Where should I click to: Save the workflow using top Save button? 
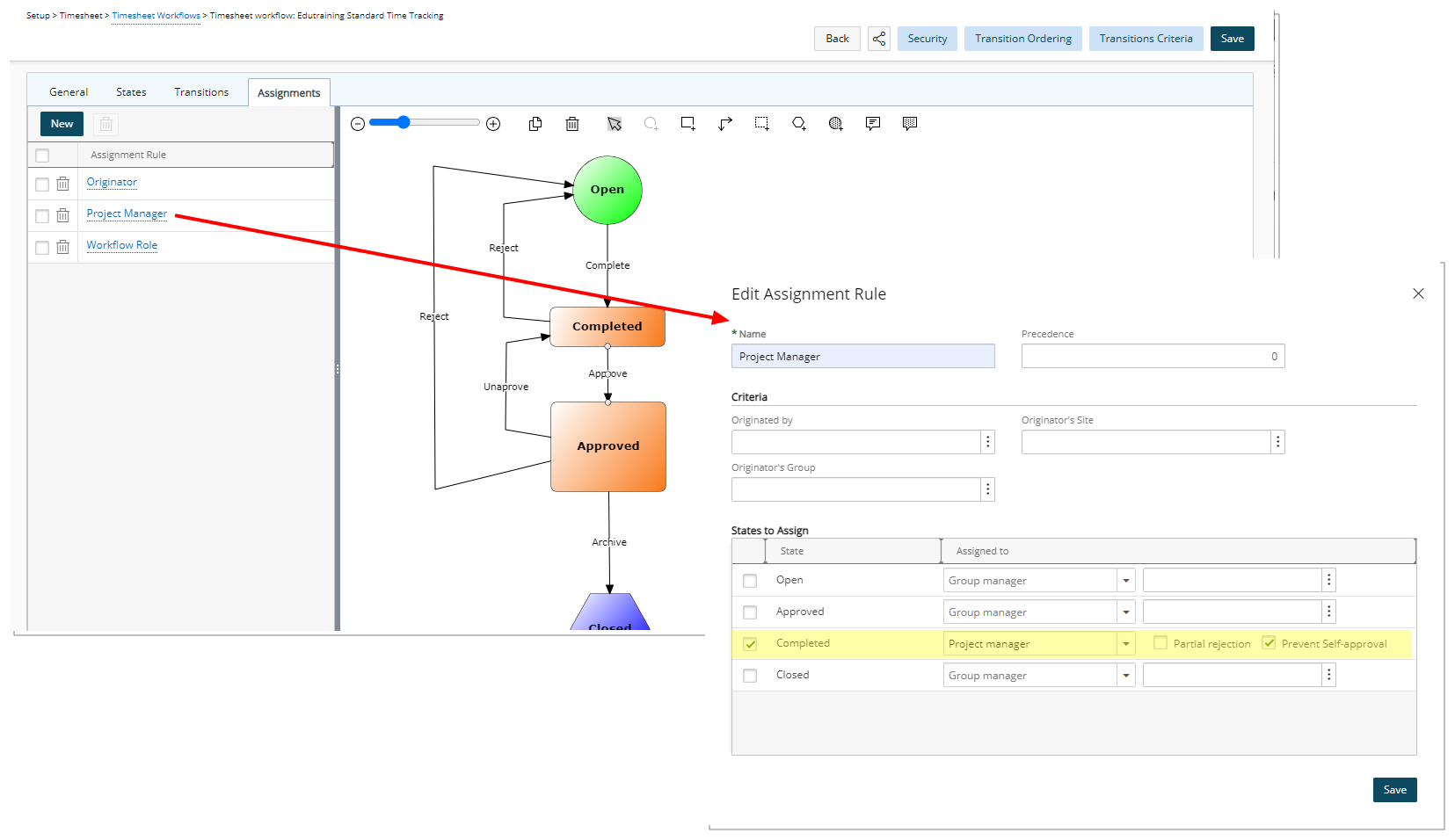[x=1233, y=39]
